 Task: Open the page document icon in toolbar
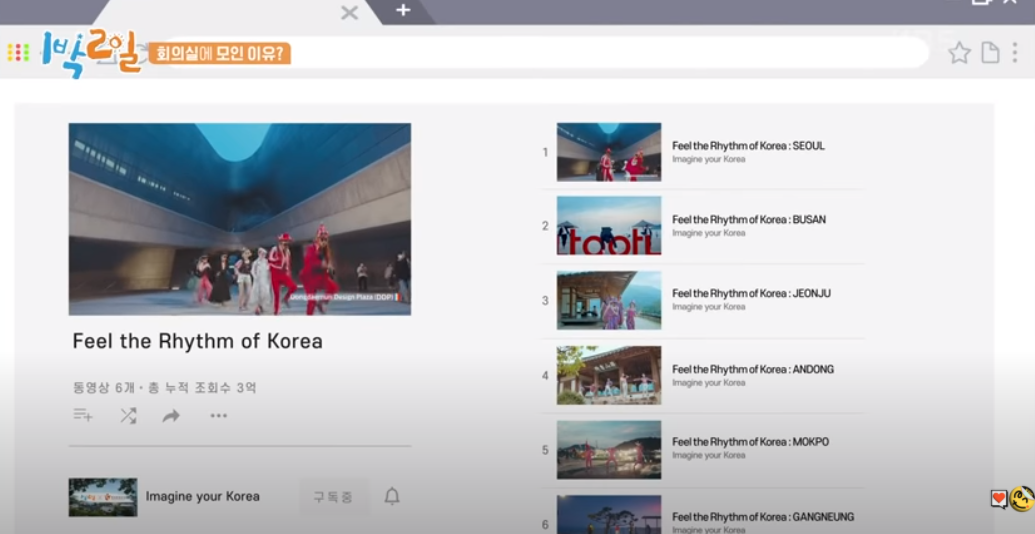(x=990, y=53)
